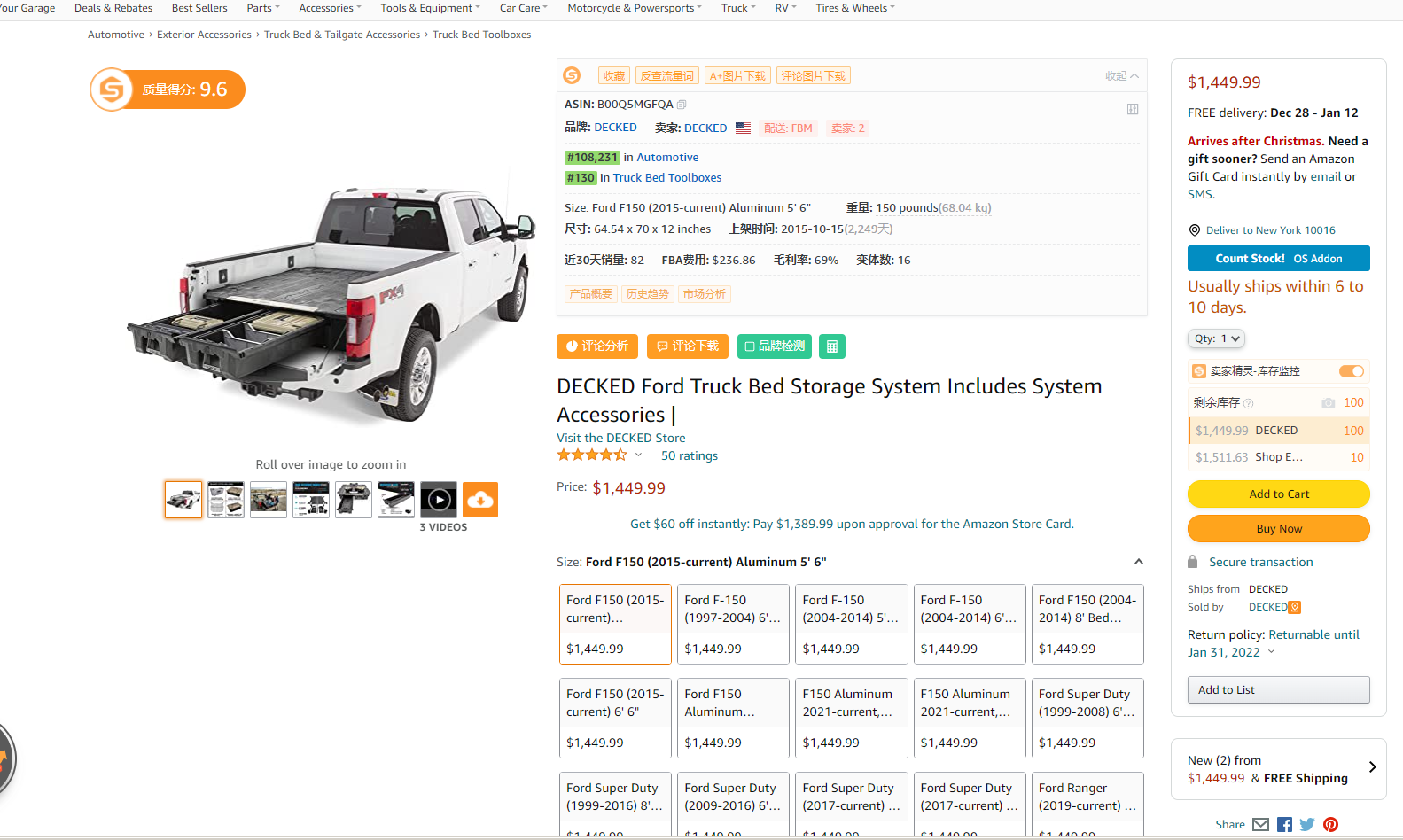Click the help question mark beside 剩余库存
1403x840 pixels.
1249,403
